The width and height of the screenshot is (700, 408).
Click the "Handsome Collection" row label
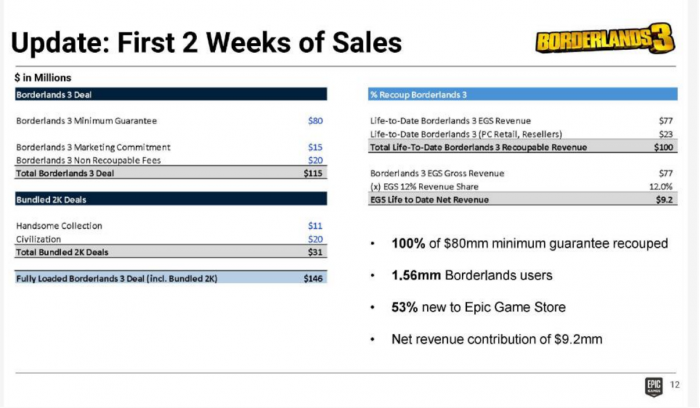click(x=59, y=226)
